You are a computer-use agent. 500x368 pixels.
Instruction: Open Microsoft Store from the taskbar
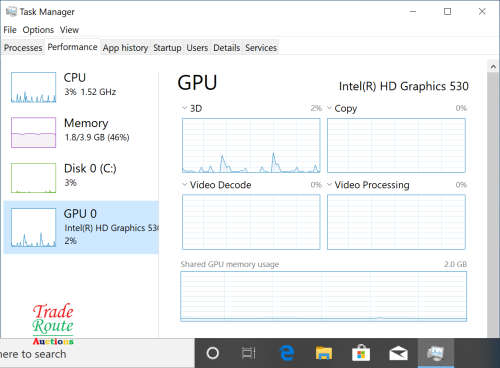(361, 353)
